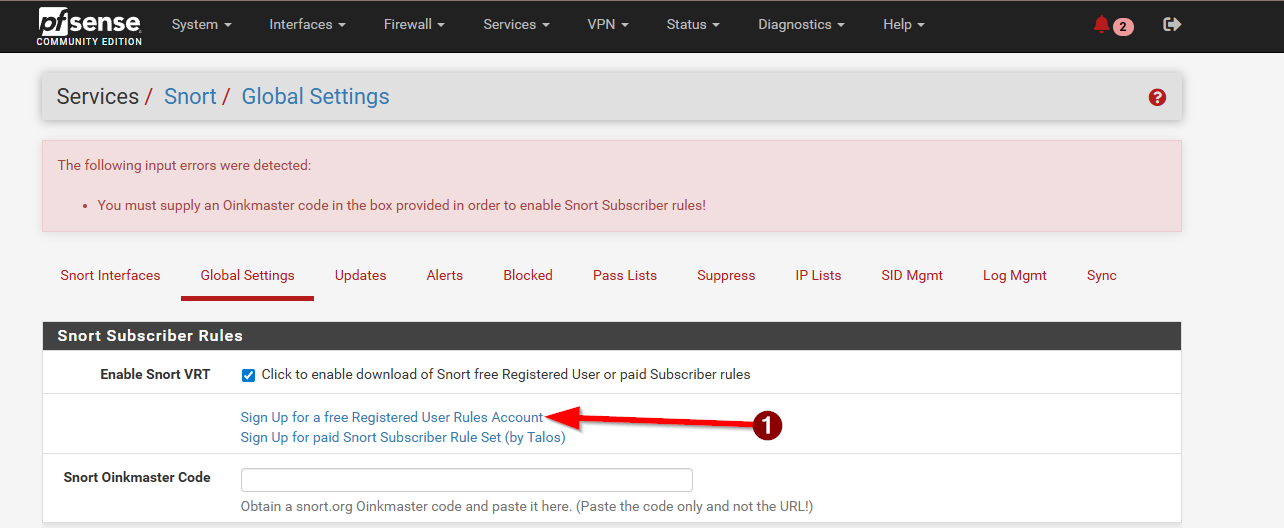Expand the Firewall dropdown menu
This screenshot has width=1284, height=528.
click(x=414, y=25)
